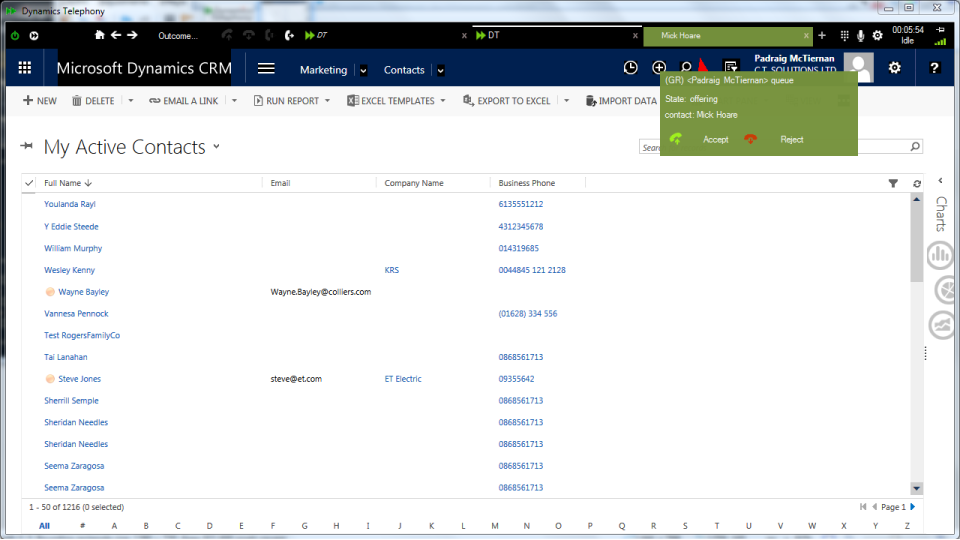The width and height of the screenshot is (960, 540).
Task: Click the answer call phone icon
Action: point(227,36)
